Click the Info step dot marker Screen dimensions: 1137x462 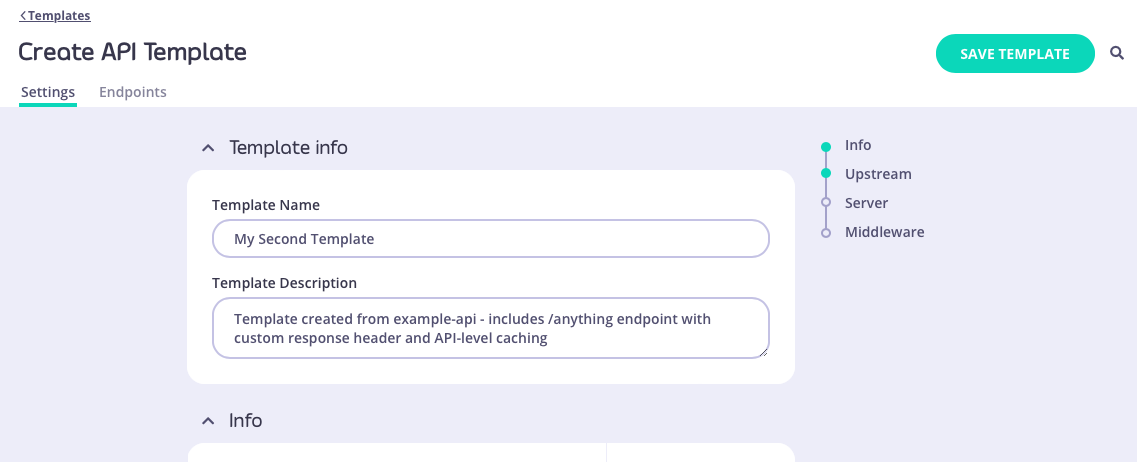(826, 146)
